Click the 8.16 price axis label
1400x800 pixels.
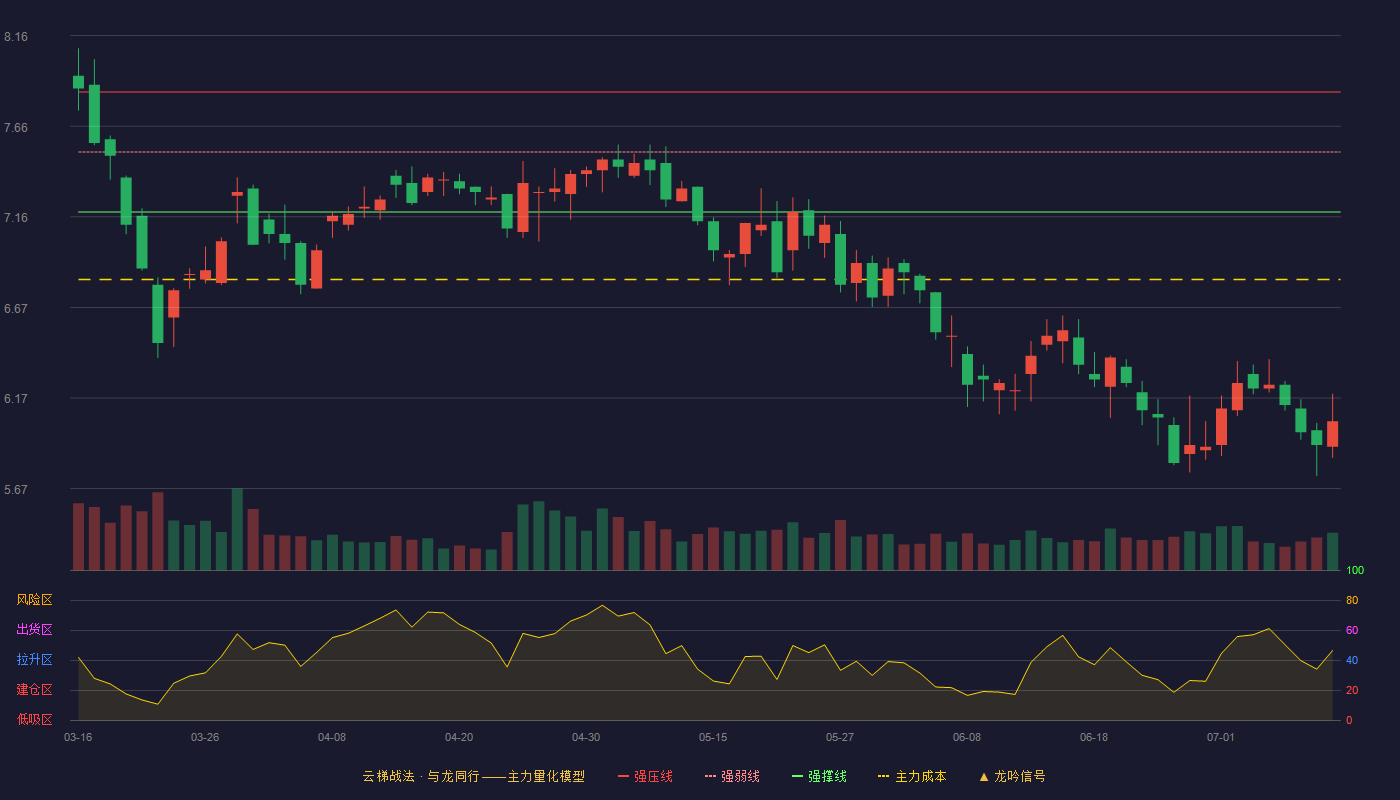click(x=16, y=37)
